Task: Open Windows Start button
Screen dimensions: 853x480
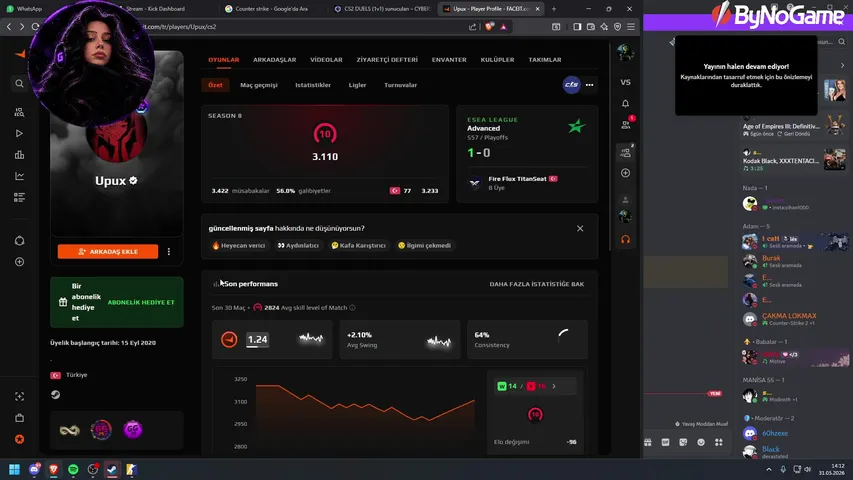Action: click(14, 469)
